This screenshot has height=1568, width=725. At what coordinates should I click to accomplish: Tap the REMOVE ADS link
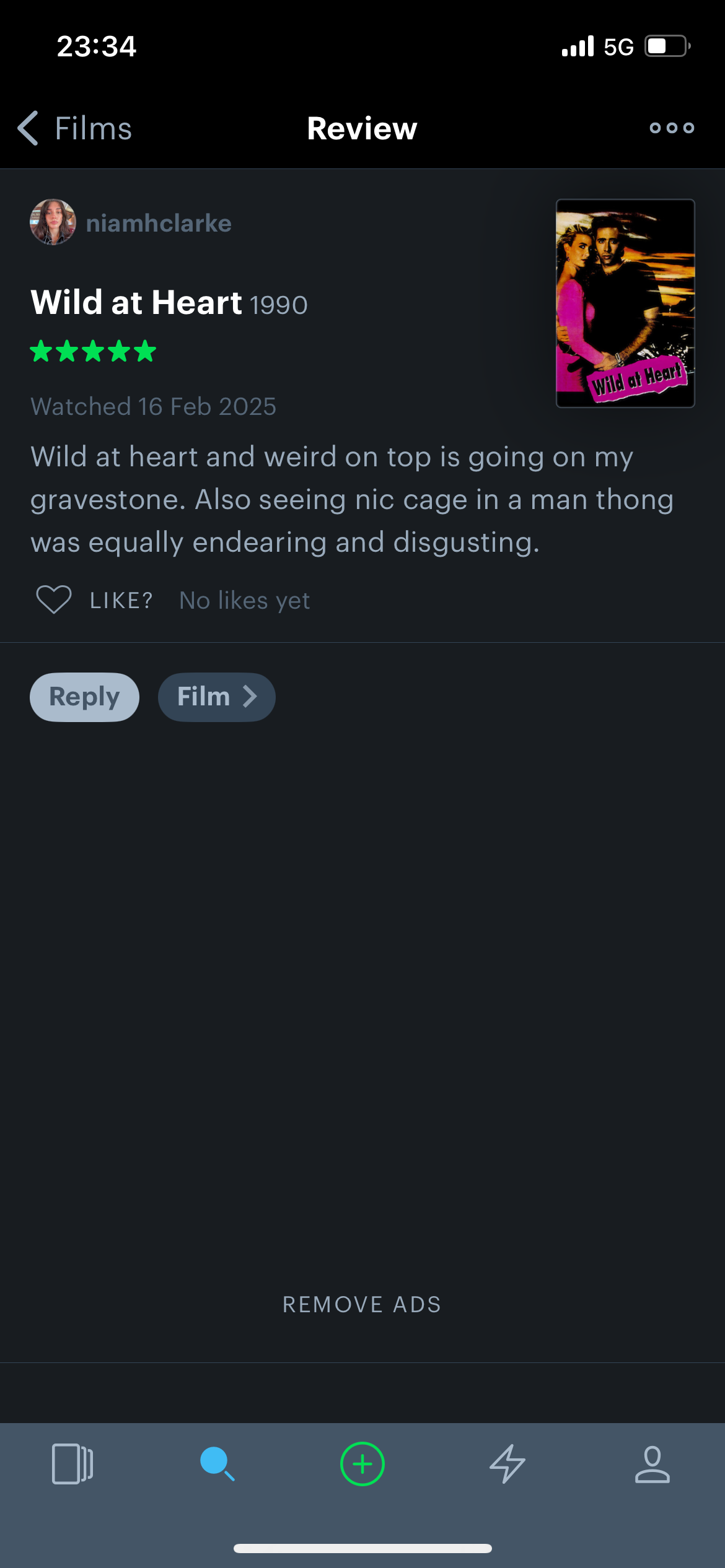coord(362,1304)
